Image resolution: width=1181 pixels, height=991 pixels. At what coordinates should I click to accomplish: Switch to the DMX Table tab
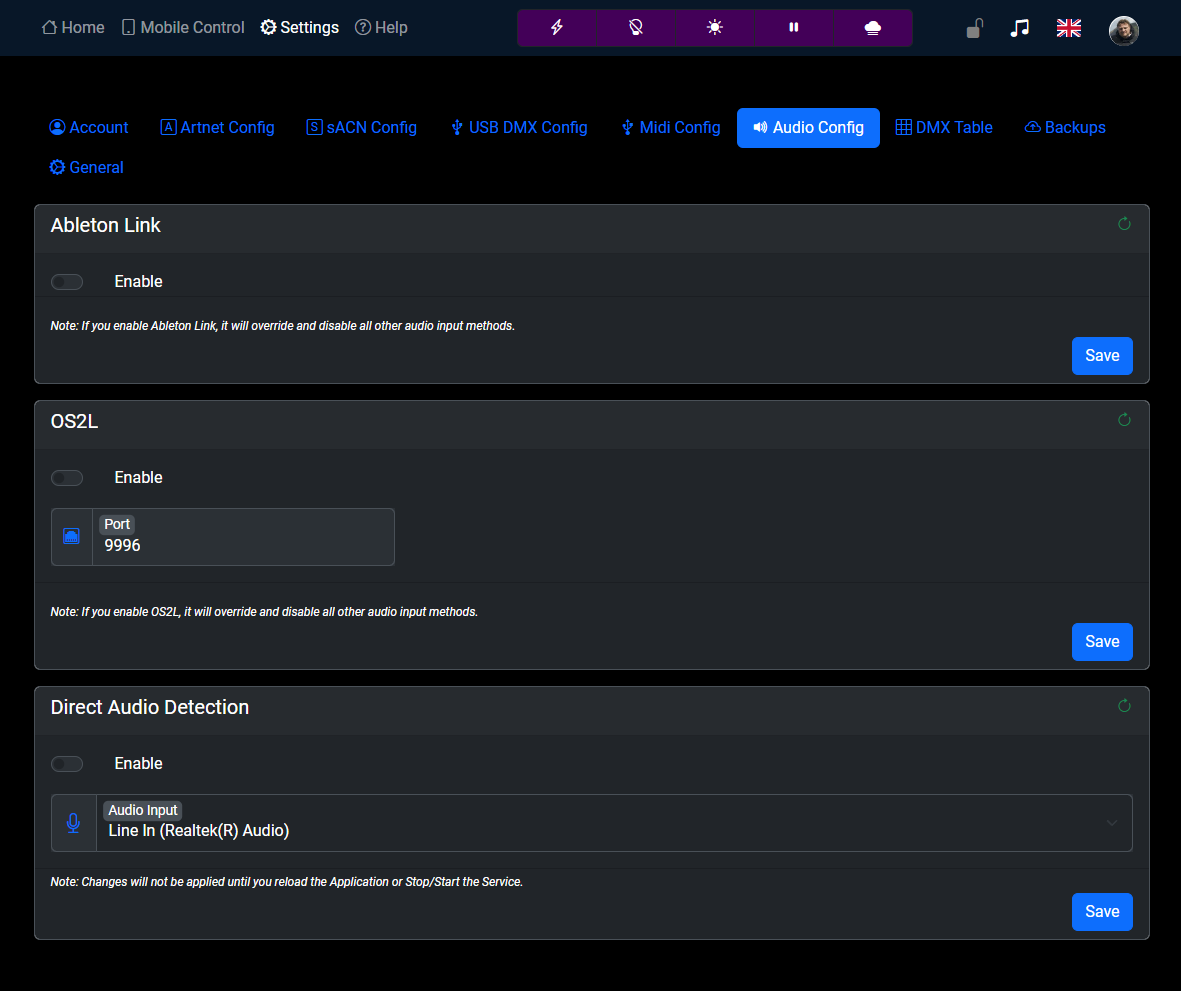click(943, 127)
